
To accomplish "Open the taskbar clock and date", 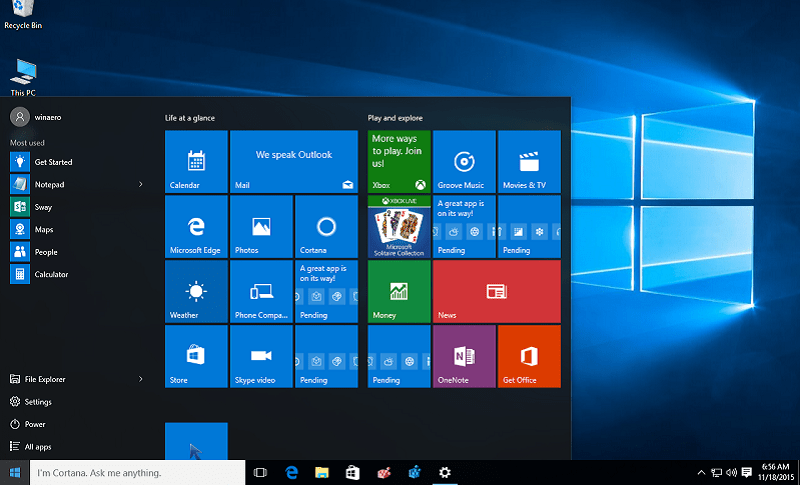I will click(776, 472).
